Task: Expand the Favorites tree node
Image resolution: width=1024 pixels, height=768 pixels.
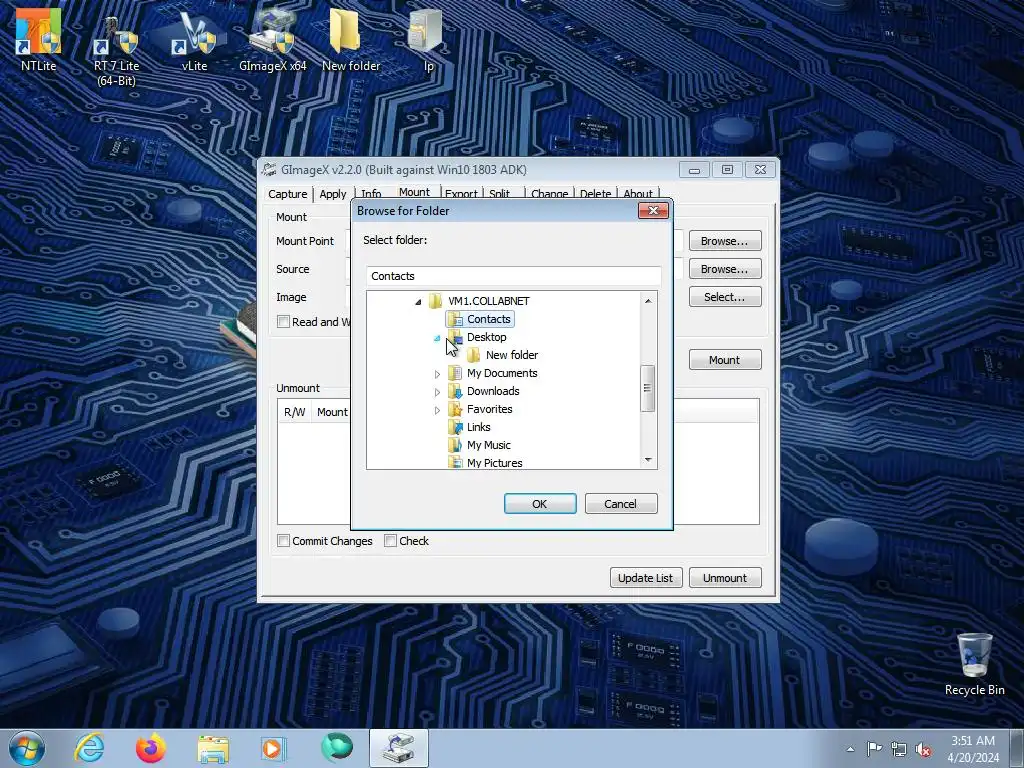Action: click(x=437, y=410)
